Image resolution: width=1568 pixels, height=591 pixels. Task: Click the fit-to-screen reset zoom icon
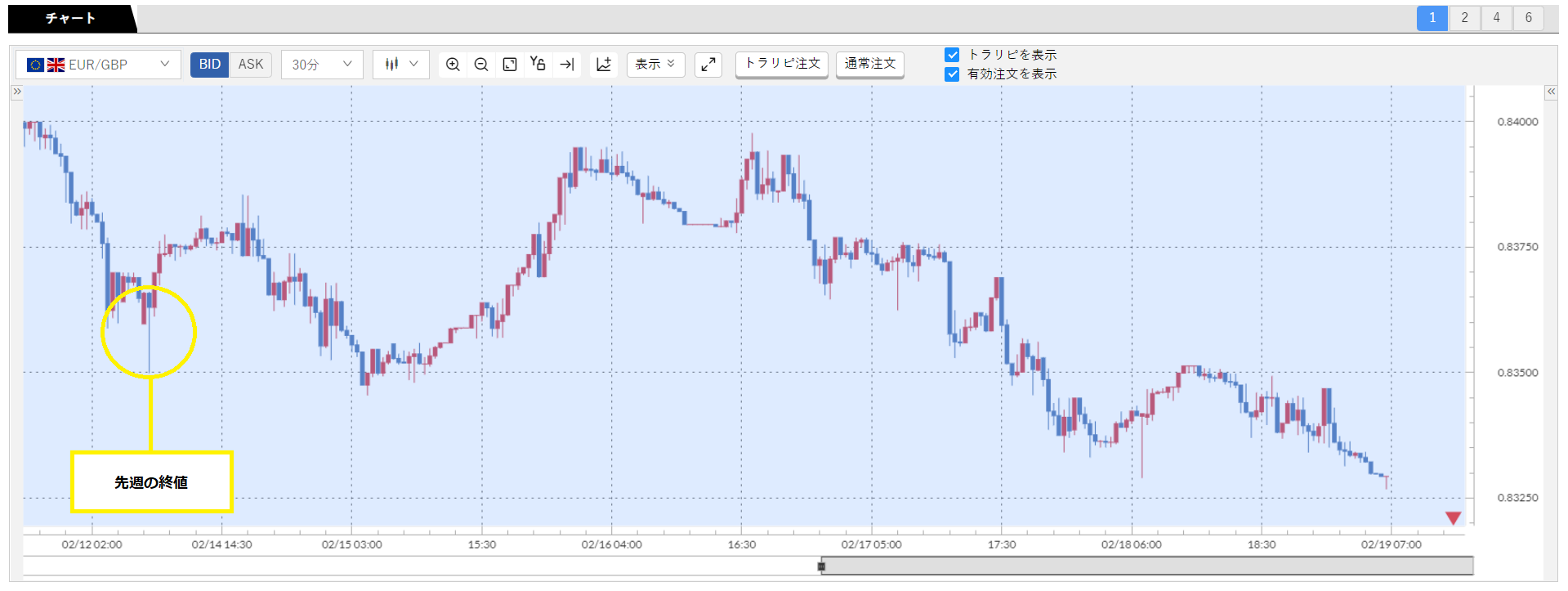pos(510,64)
